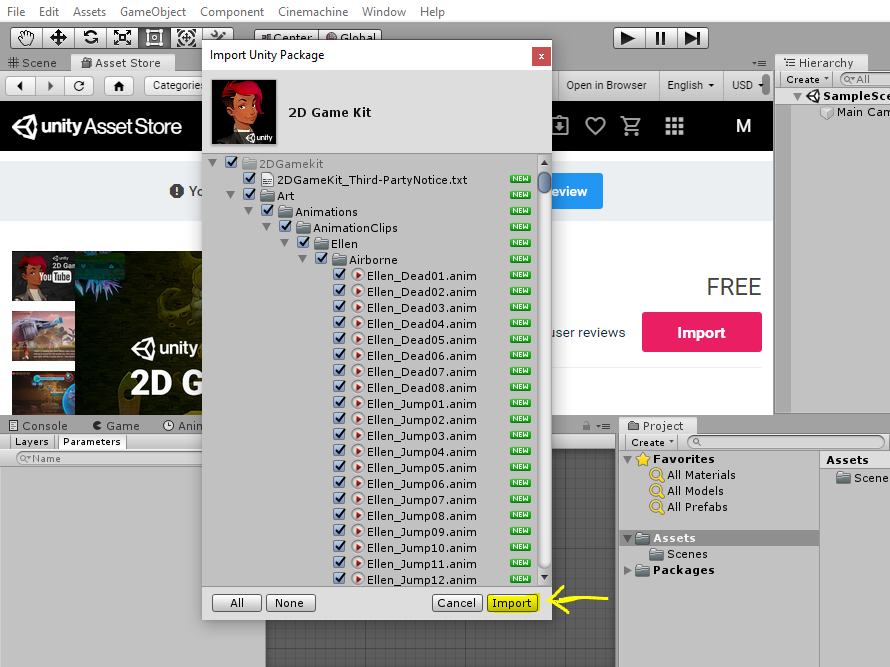The image size is (890, 667).
Task: Open the Assets menu
Action: [89, 11]
